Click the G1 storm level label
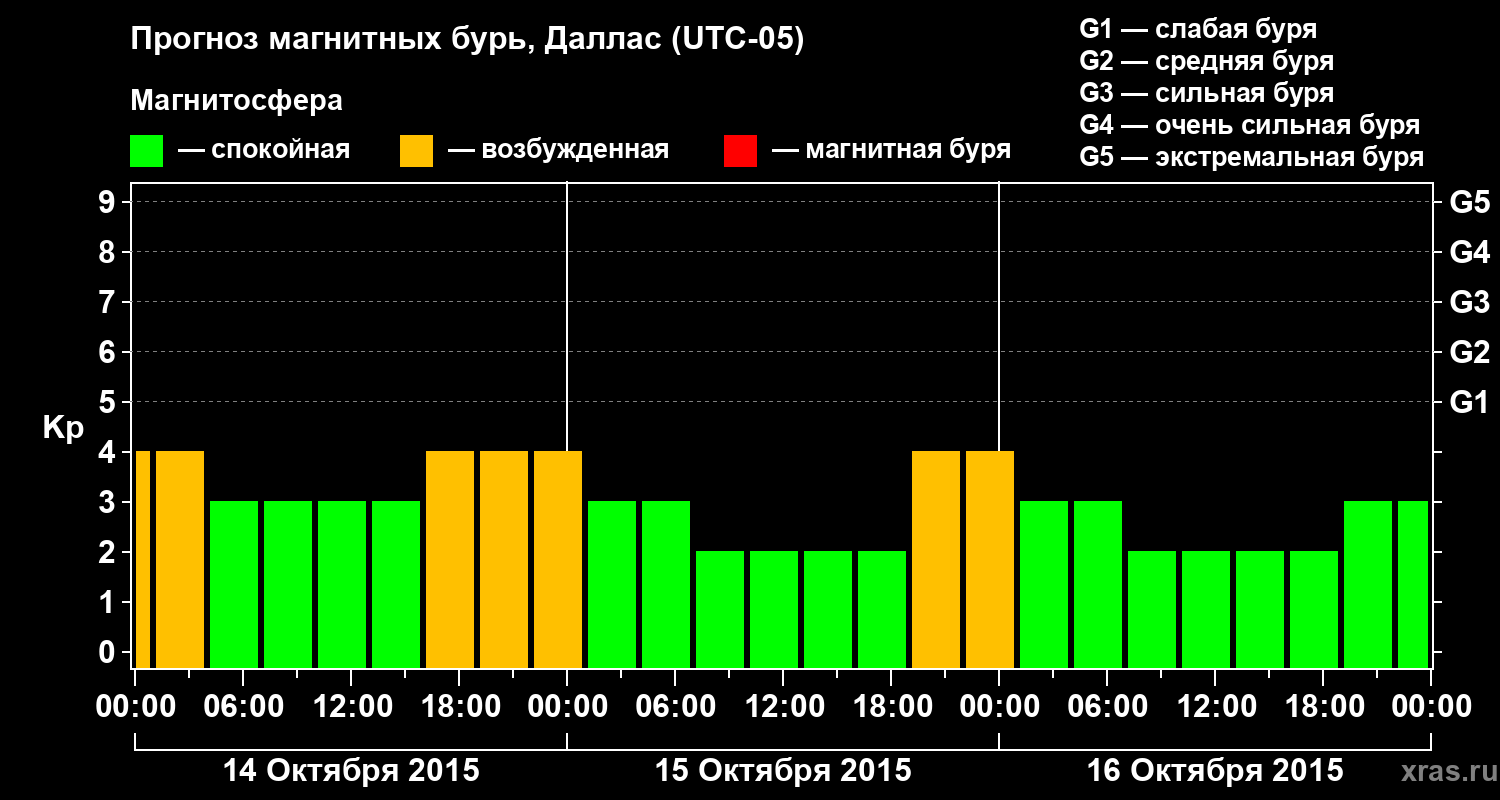 pyautogui.click(x=1469, y=402)
